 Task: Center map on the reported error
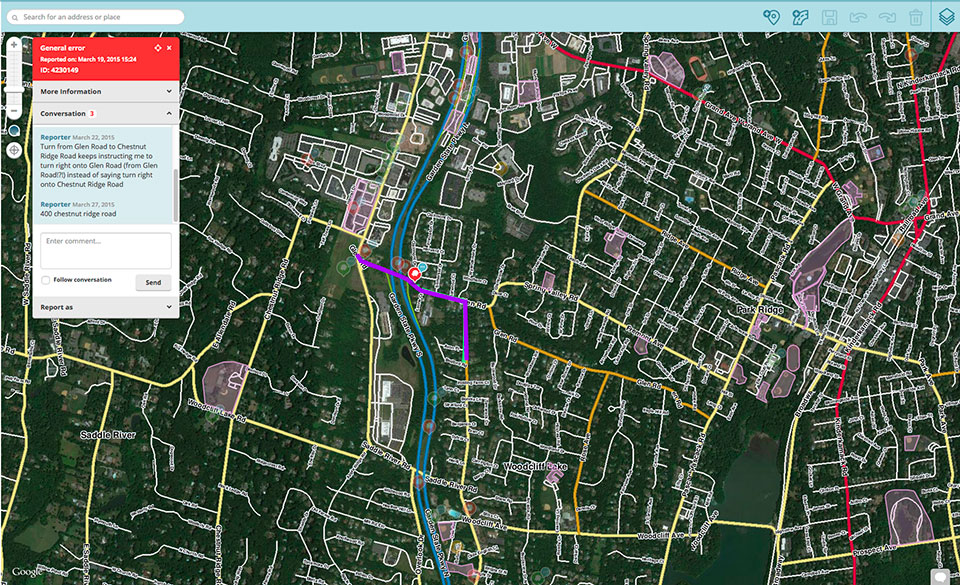(156, 48)
